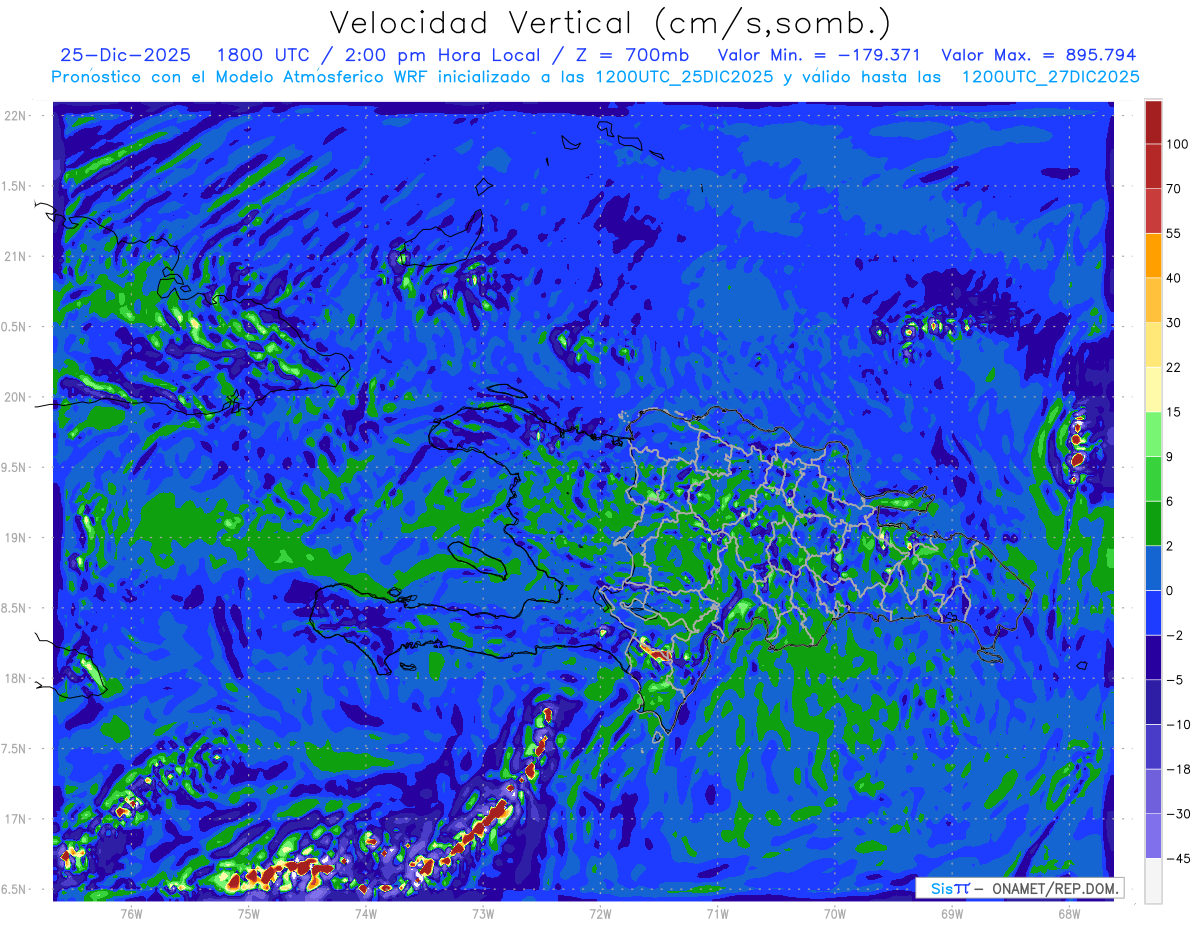Screen dimensions: 1200x927
Task: Click the '74W' longitude label
Action: click(x=366, y=913)
